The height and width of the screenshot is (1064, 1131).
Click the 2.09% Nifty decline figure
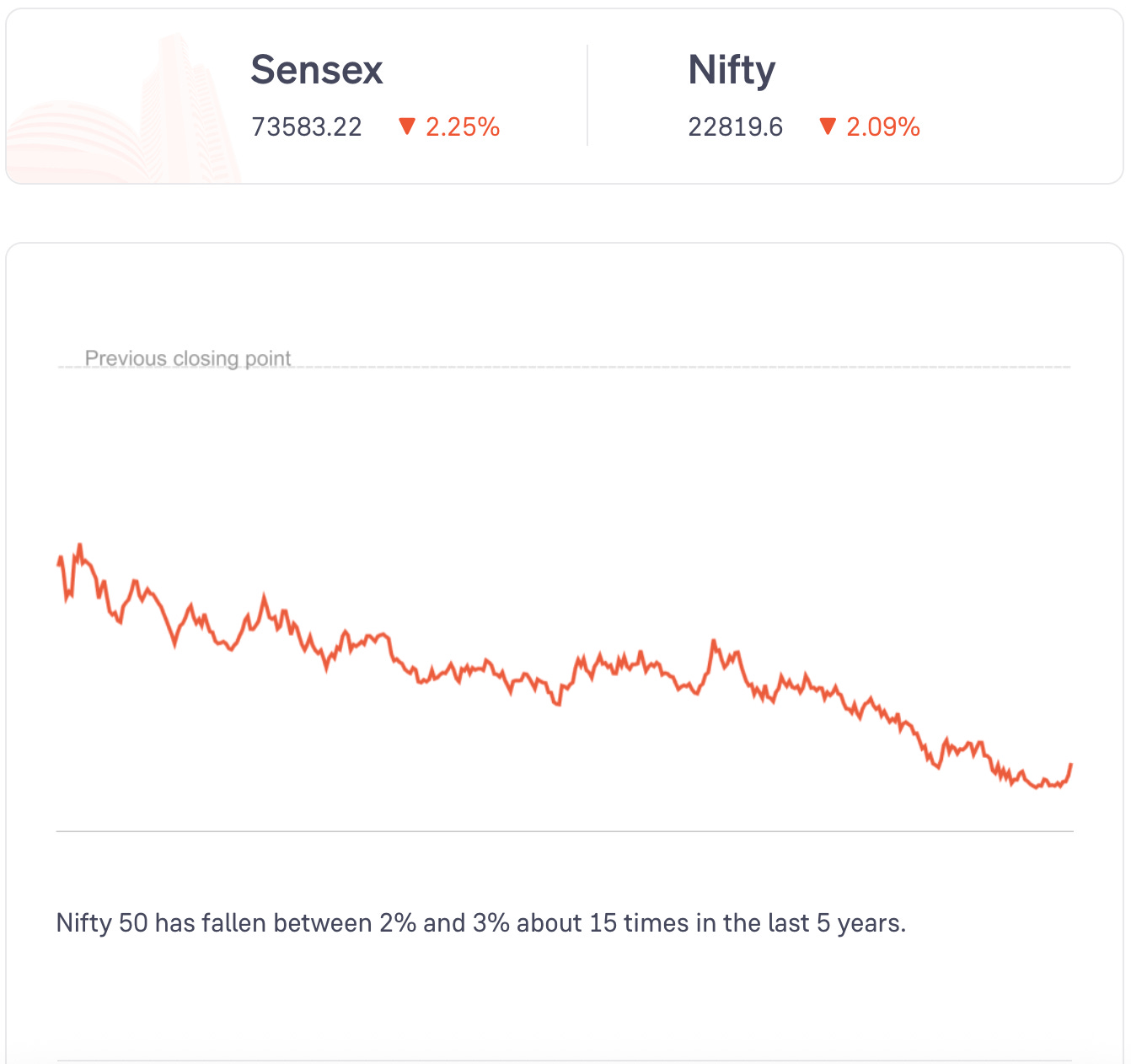point(882,127)
